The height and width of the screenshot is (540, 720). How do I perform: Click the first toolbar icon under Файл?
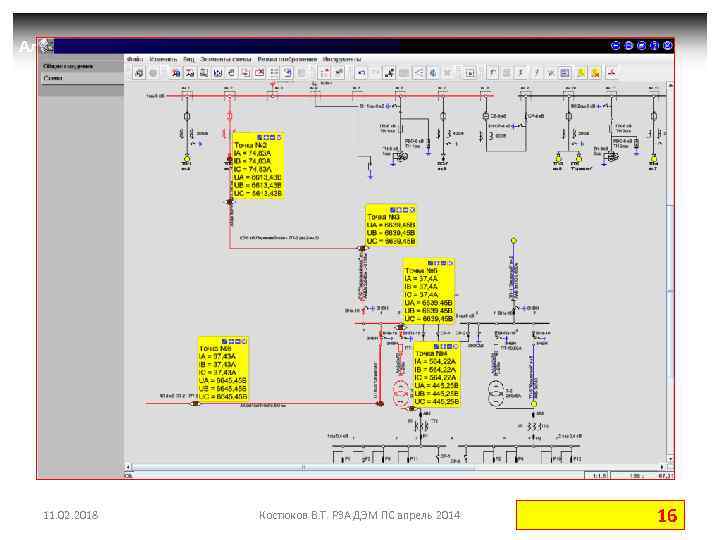[x=139, y=73]
